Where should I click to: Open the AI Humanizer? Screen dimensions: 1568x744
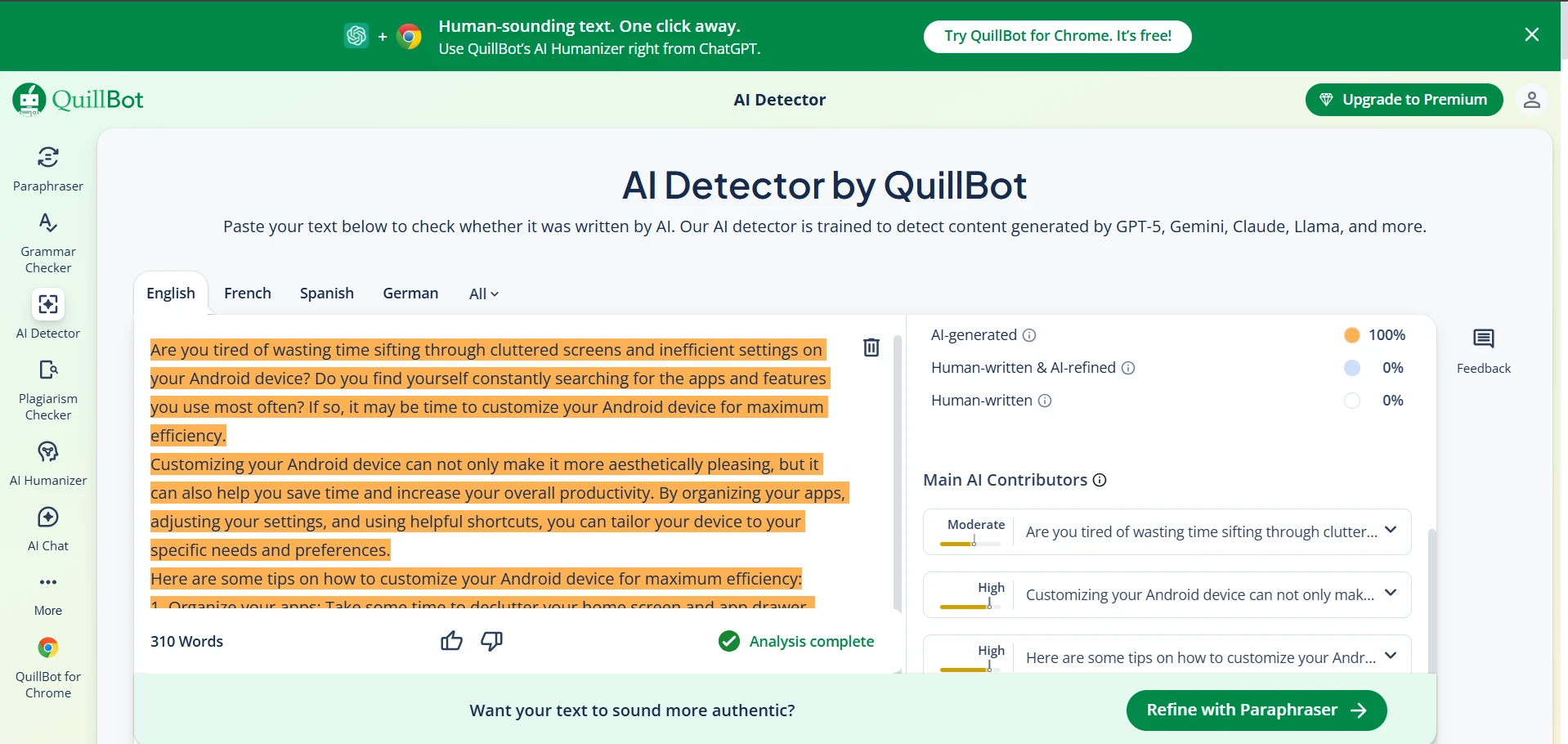(x=47, y=464)
